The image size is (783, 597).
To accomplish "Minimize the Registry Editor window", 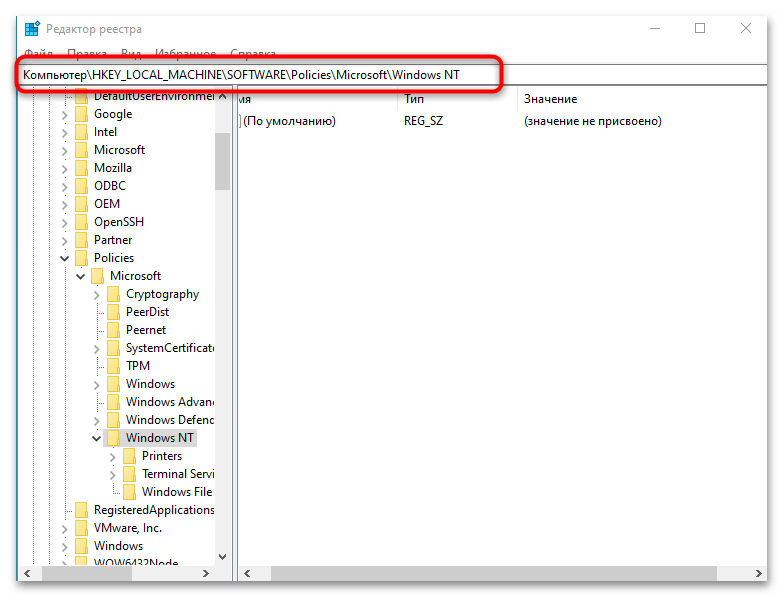I will click(655, 28).
